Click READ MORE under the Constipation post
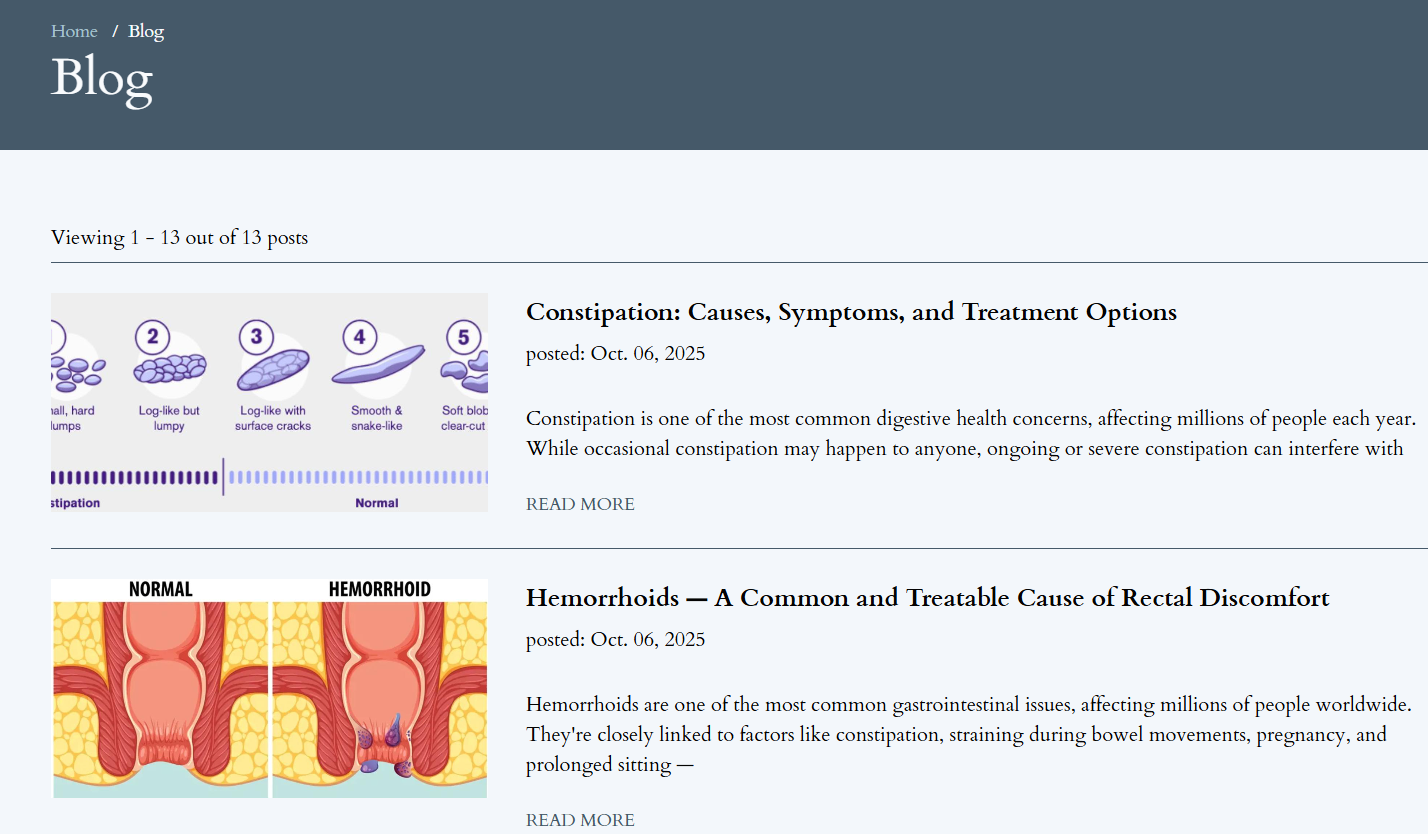This screenshot has height=834, width=1428. (x=580, y=504)
